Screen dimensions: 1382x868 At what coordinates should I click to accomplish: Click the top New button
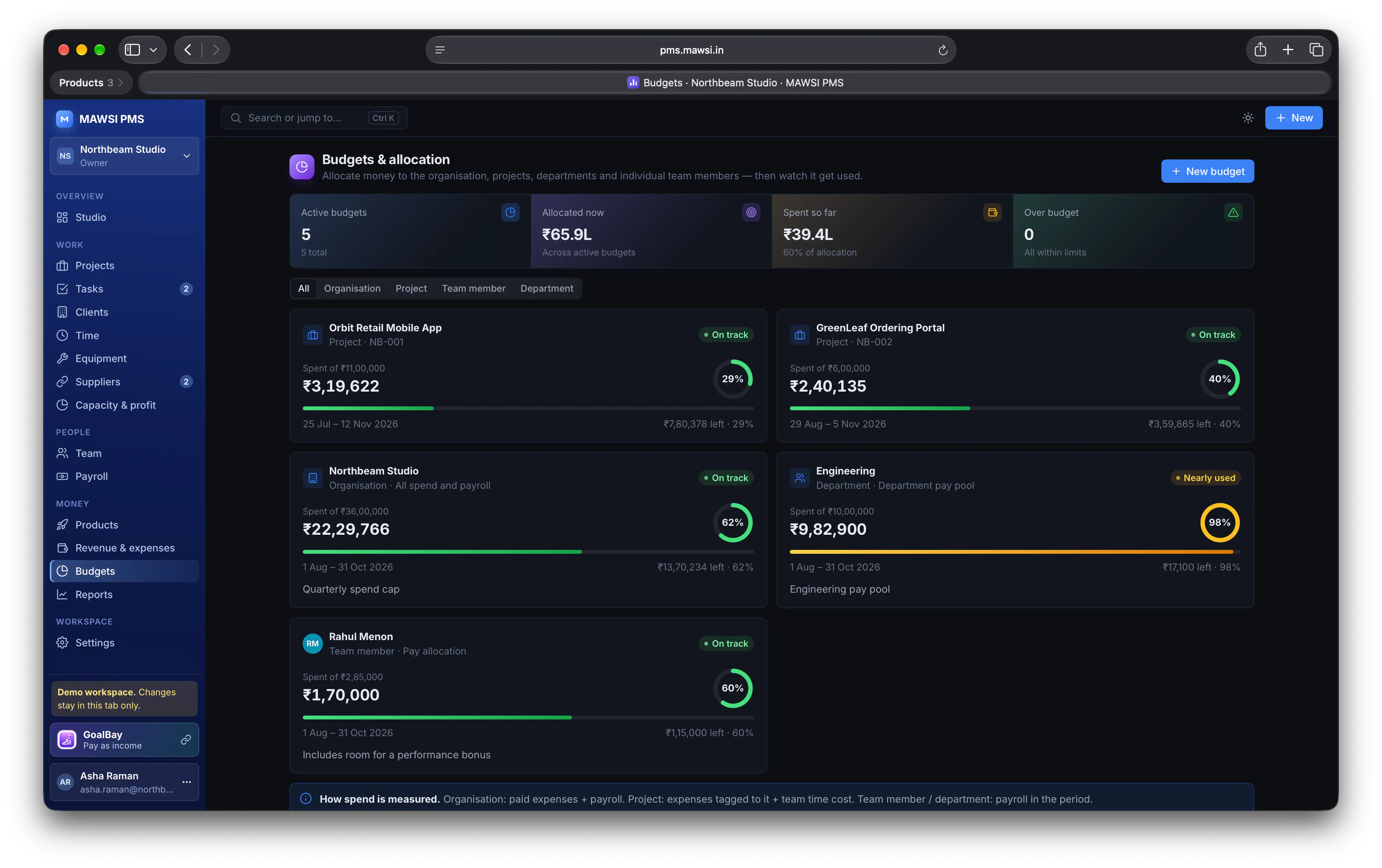click(1294, 117)
